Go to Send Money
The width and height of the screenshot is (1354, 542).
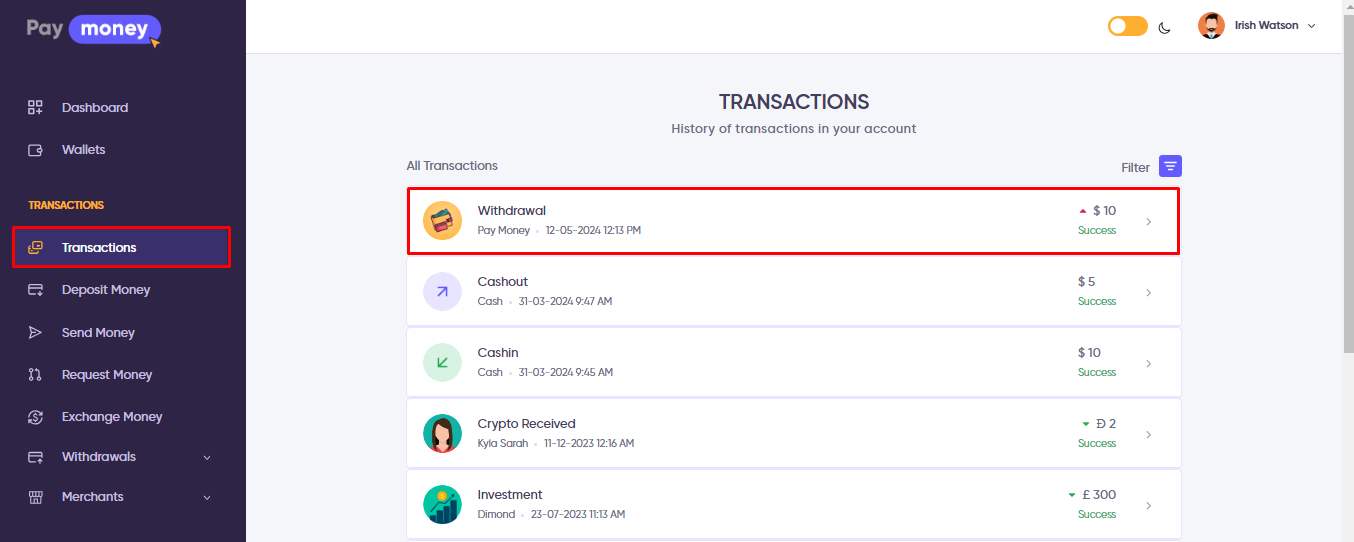click(98, 333)
